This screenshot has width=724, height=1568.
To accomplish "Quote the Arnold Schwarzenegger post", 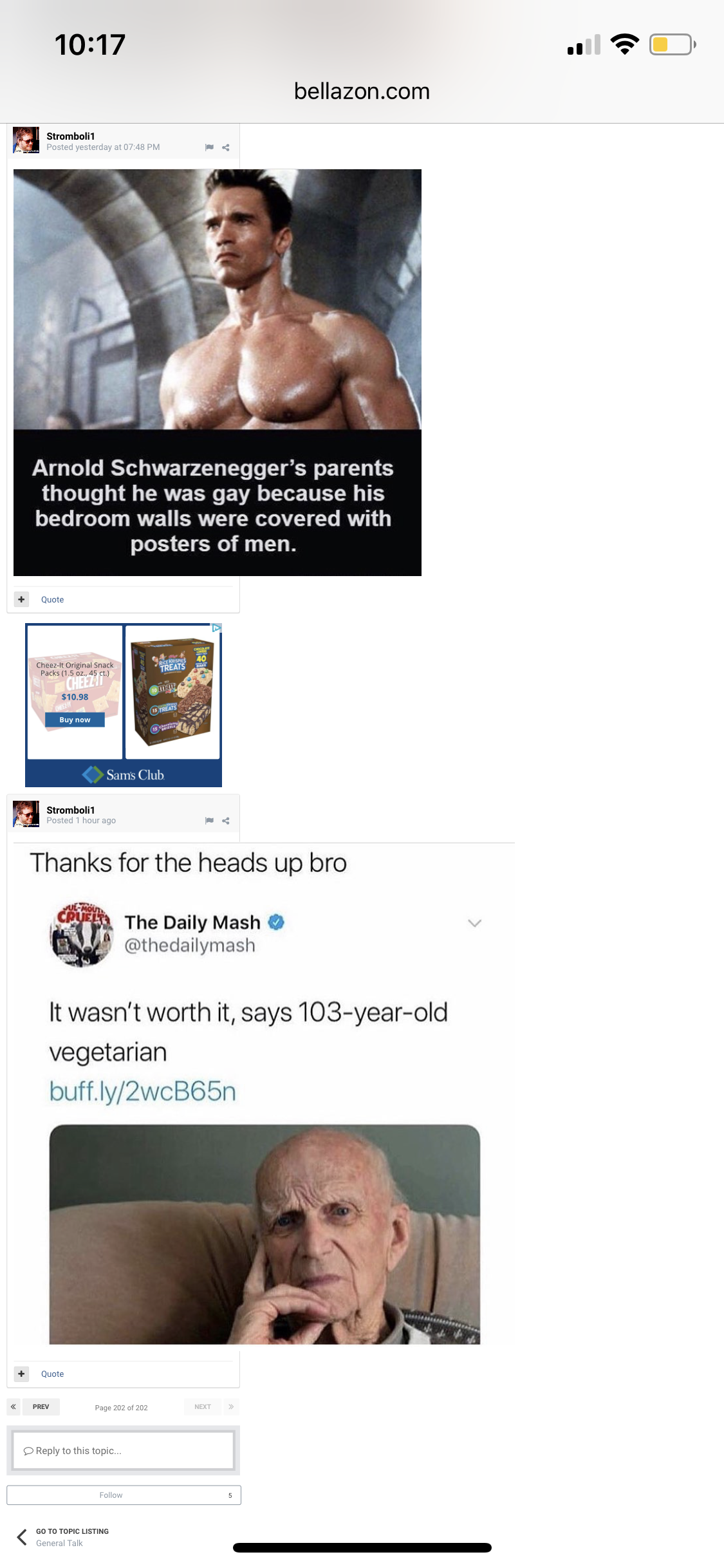I will pyautogui.click(x=52, y=599).
